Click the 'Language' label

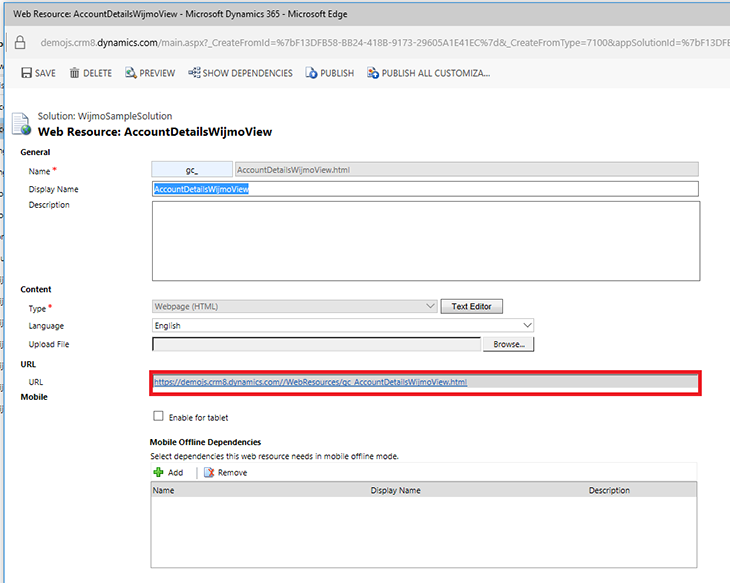(x=46, y=325)
